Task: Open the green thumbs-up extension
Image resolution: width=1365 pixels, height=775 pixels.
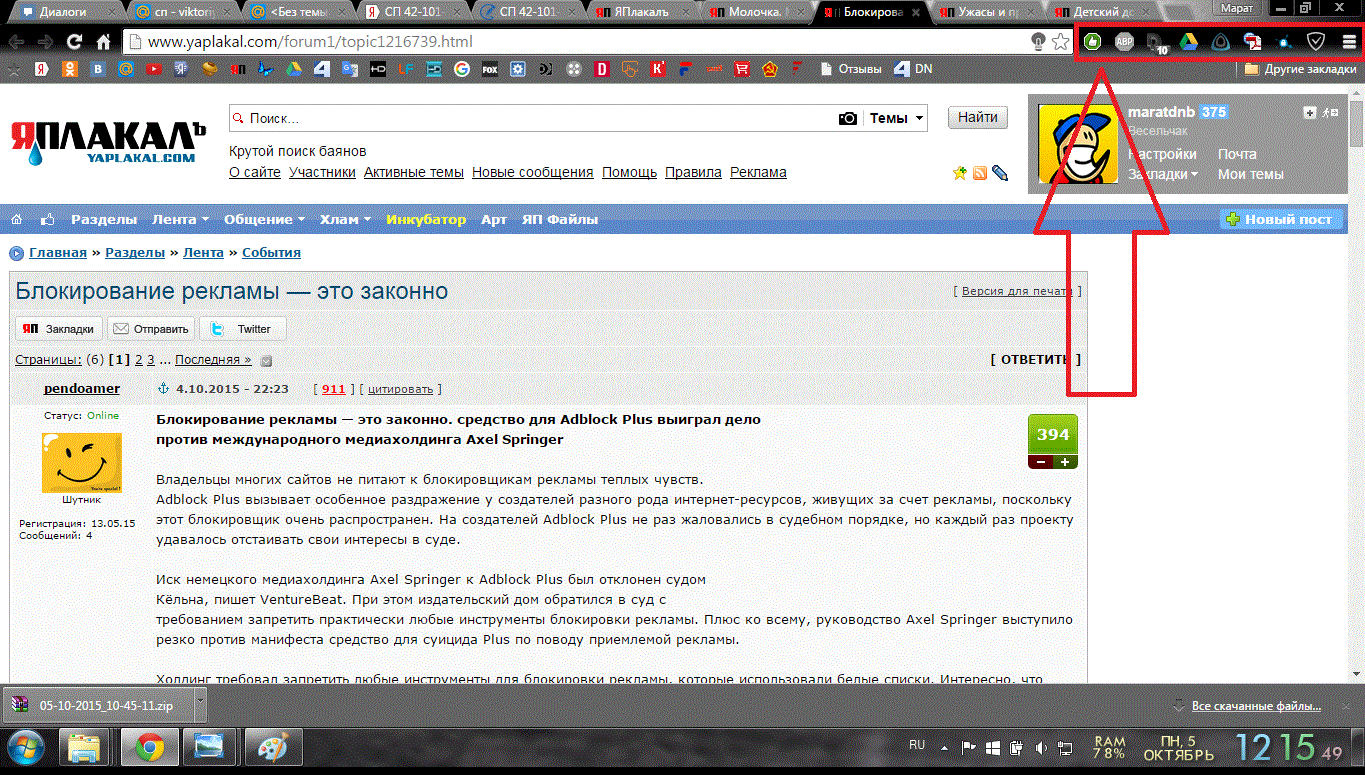Action: (x=1093, y=42)
